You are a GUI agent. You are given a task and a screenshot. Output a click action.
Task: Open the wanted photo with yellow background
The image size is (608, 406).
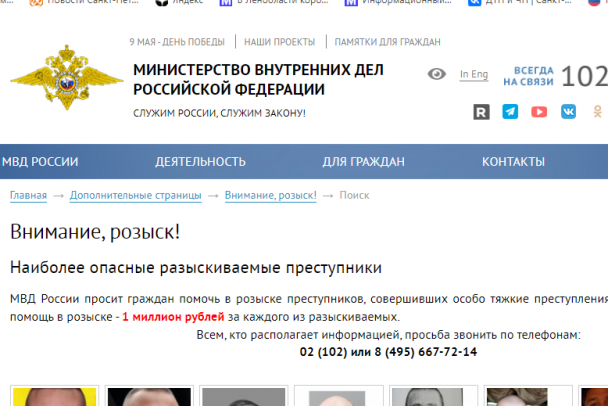55,396
